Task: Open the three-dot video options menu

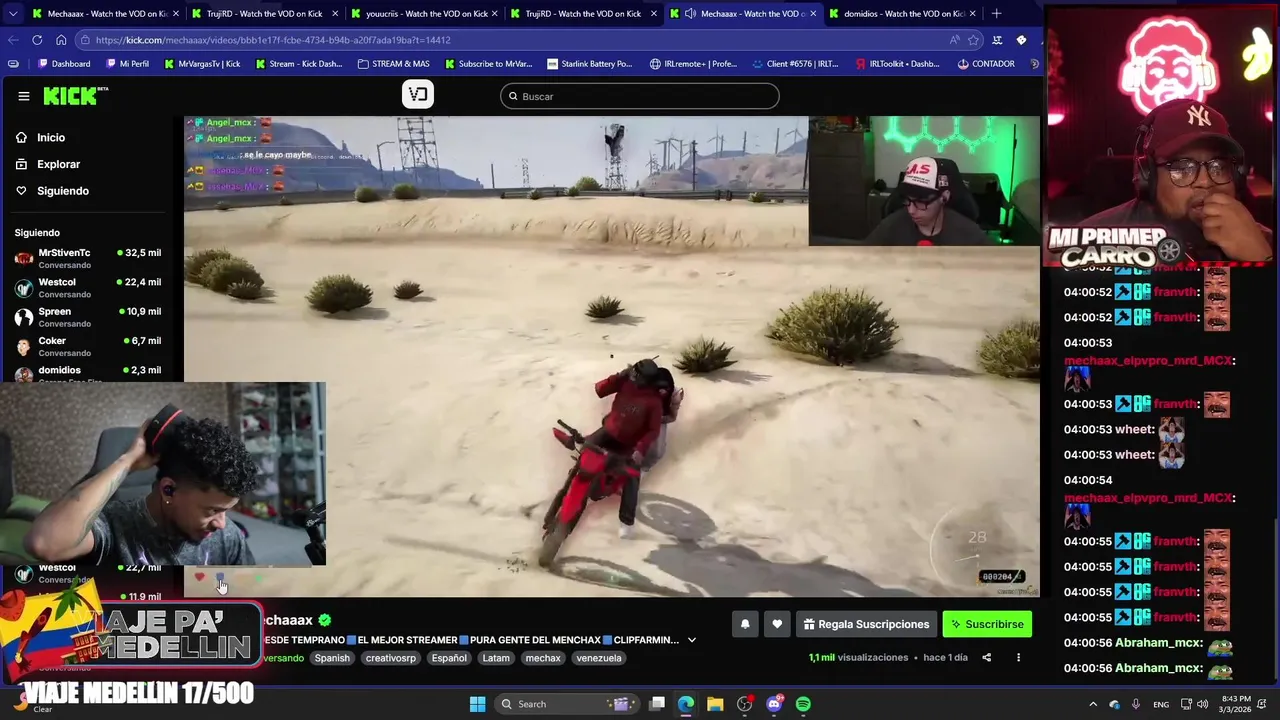Action: coord(1018,657)
